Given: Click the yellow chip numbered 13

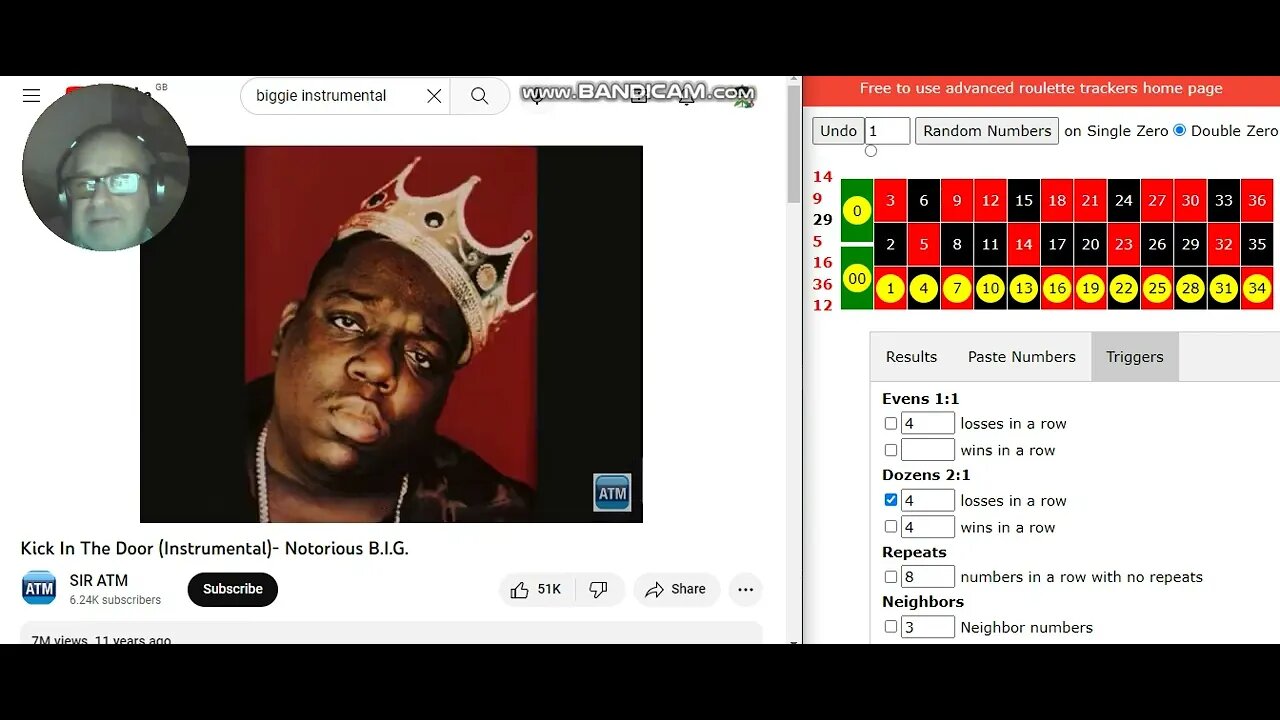Looking at the screenshot, I should point(1023,289).
